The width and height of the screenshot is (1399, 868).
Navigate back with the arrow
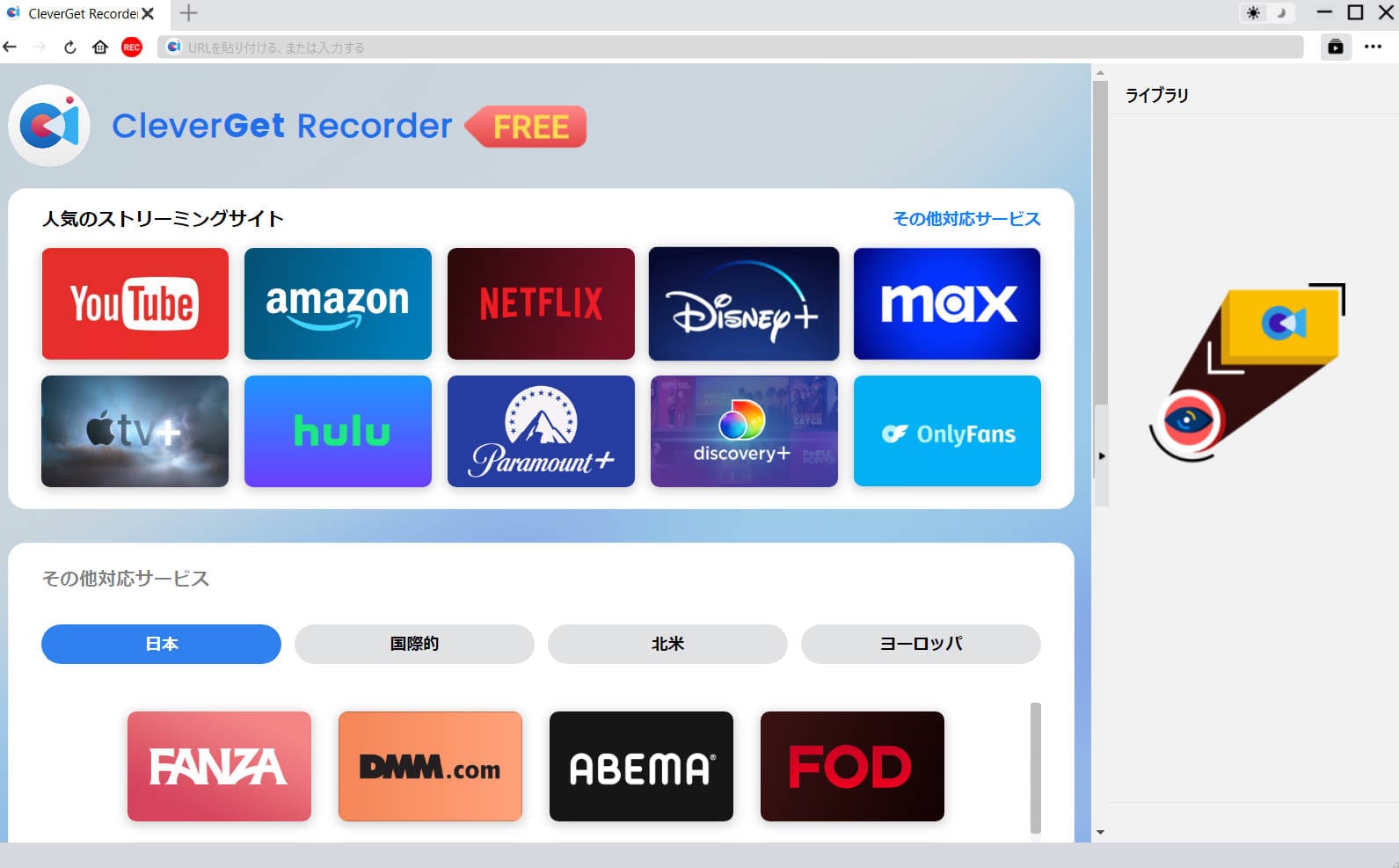[x=11, y=47]
